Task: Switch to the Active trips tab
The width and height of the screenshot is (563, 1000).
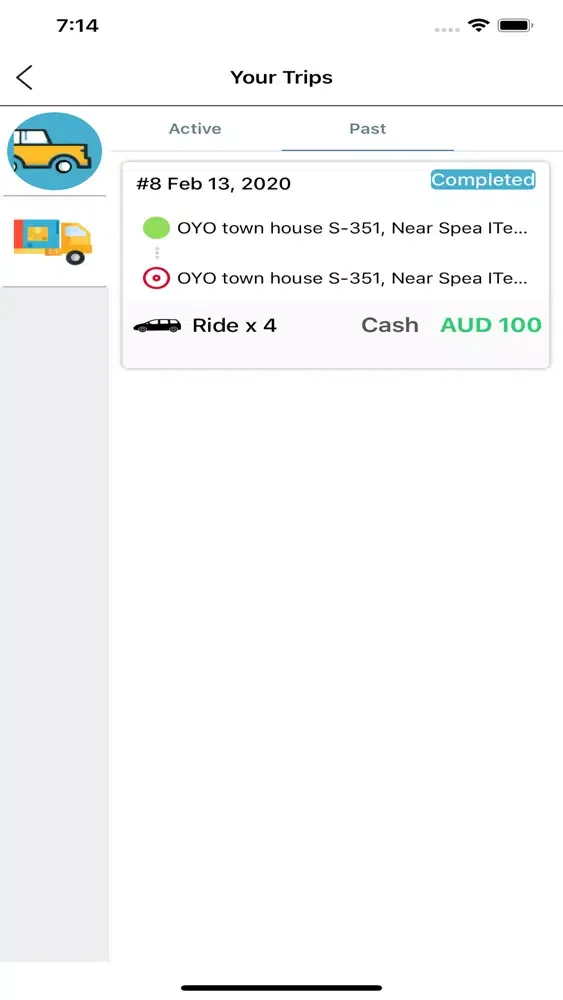Action: [x=195, y=129]
